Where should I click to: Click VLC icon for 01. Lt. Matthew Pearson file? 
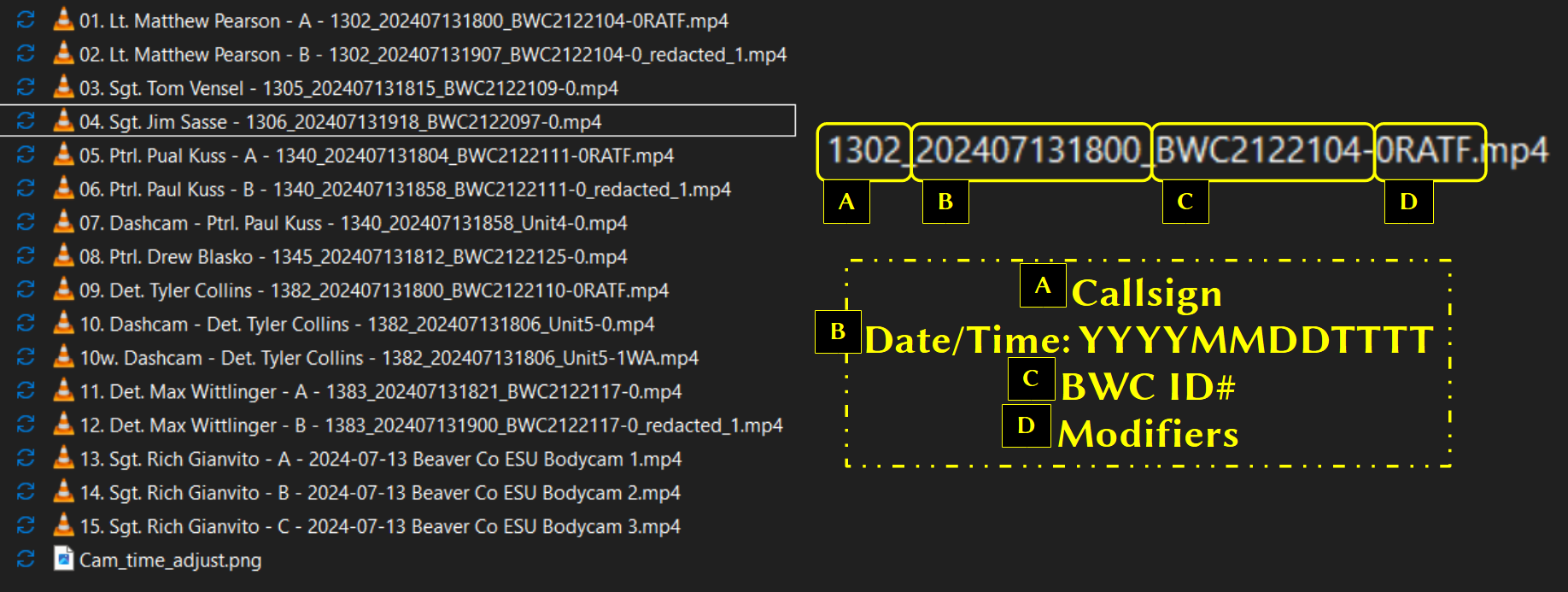(63, 20)
